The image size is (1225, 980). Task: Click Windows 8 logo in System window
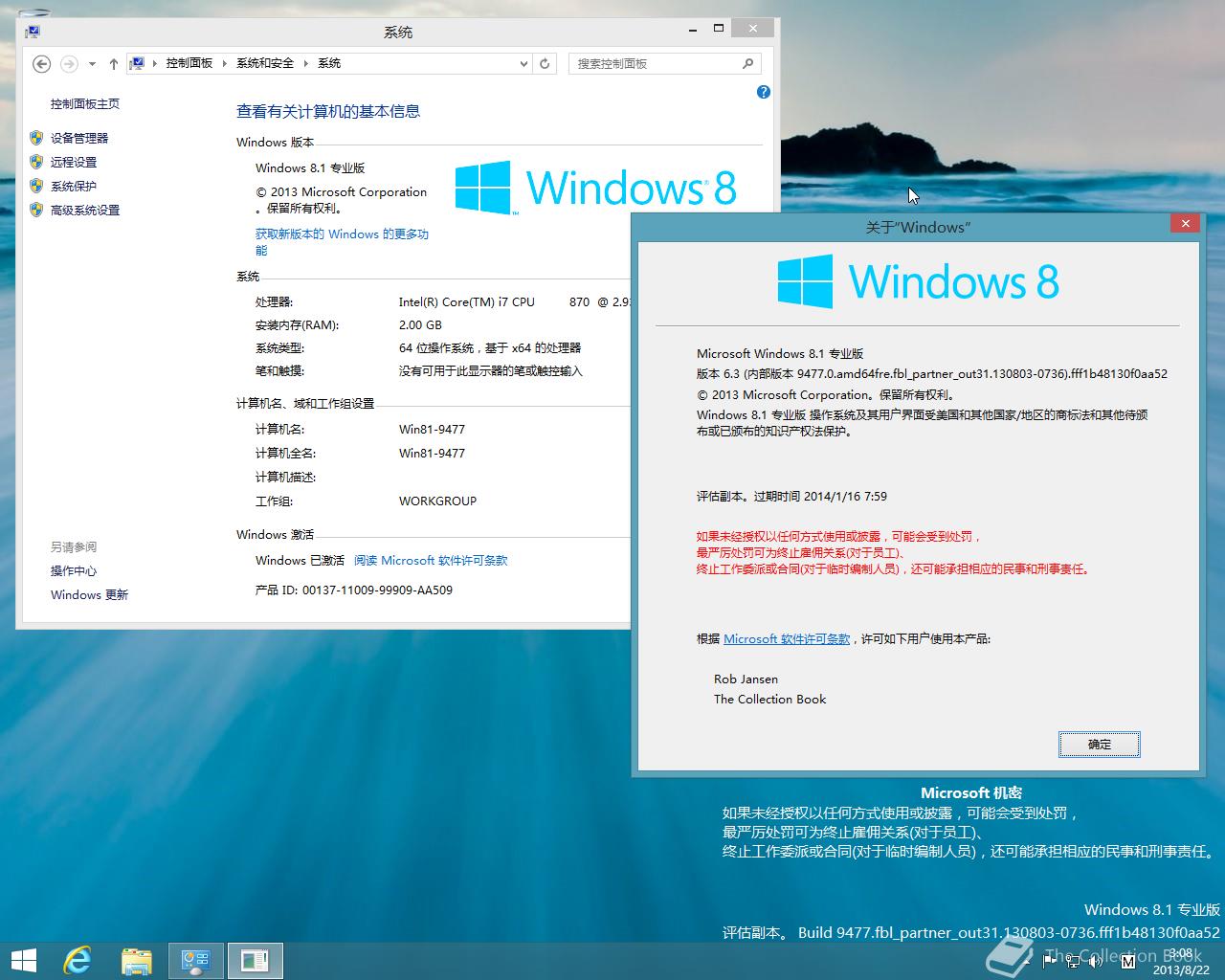[595, 188]
